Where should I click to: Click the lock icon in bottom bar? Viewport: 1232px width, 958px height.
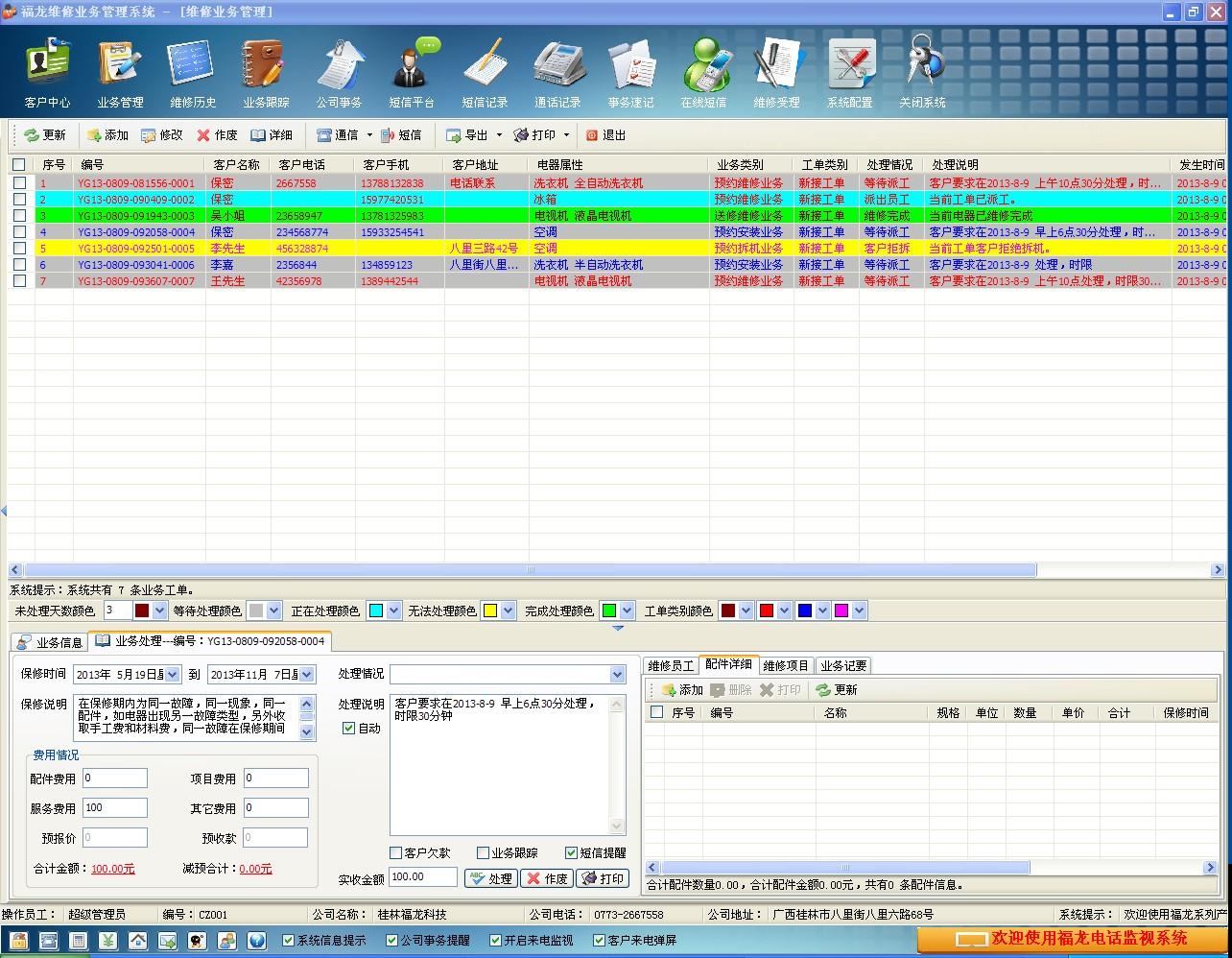(x=21, y=941)
